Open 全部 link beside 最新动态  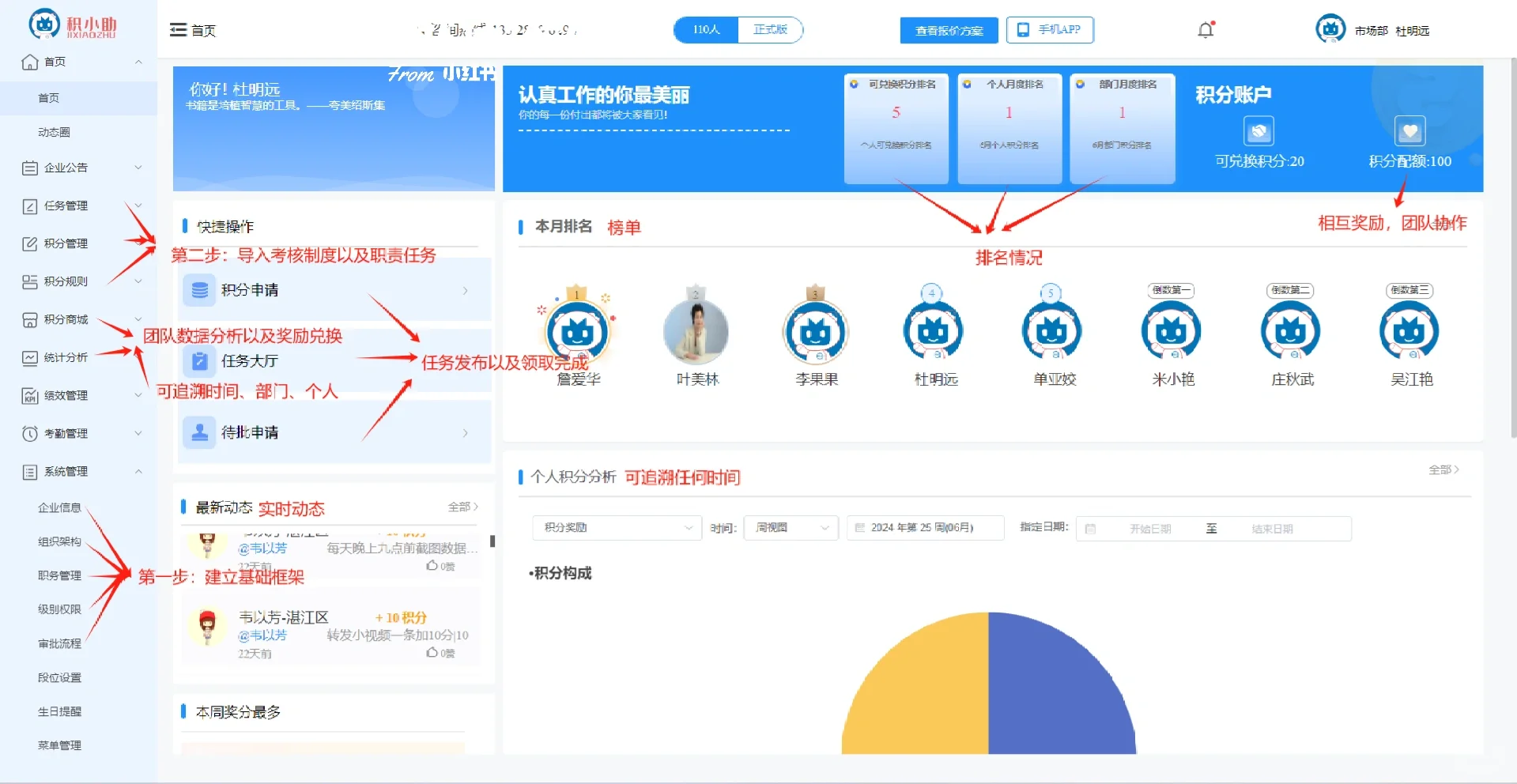[462, 507]
